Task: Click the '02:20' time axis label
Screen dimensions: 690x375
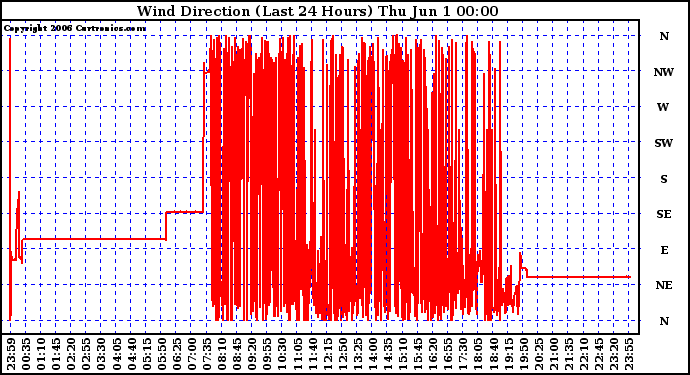Action: (x=71, y=354)
